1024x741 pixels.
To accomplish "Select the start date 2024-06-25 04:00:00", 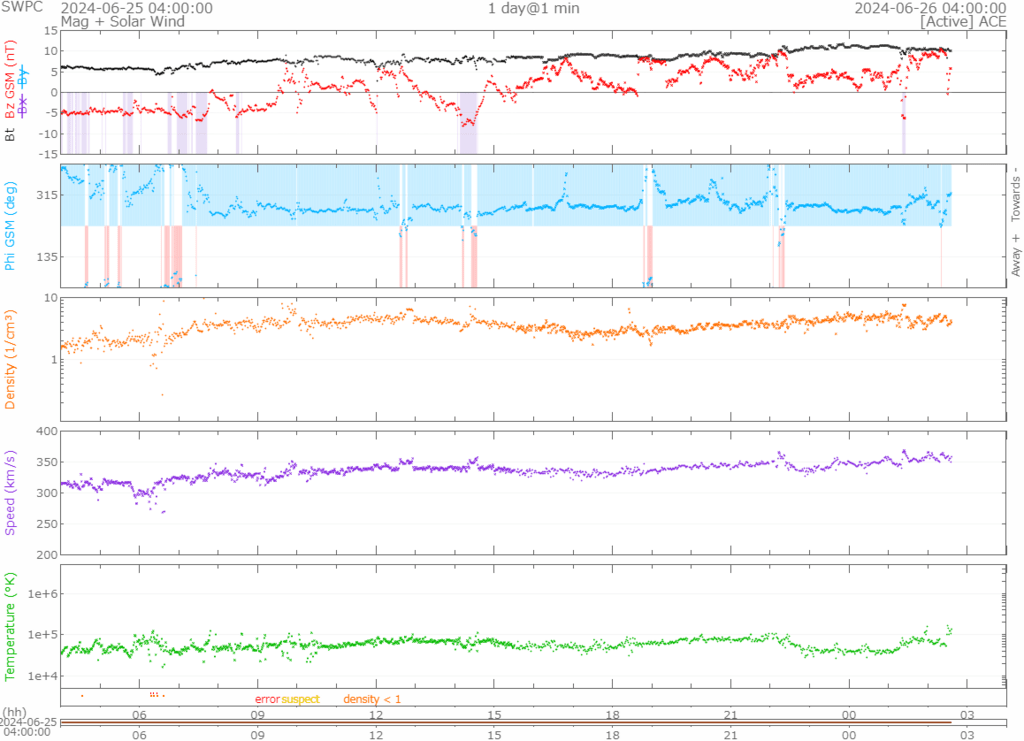I will coord(136,8).
